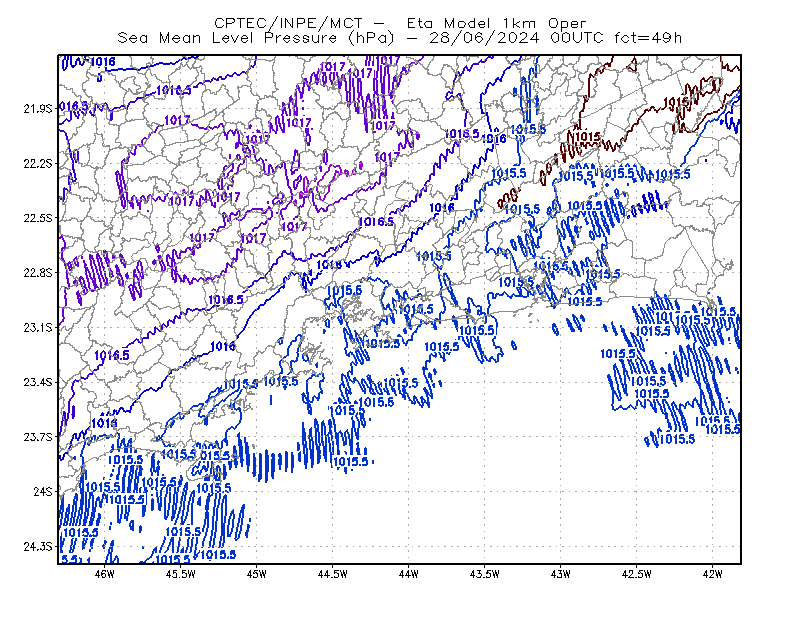The height and width of the screenshot is (618, 800).
Task: Click the 44.5W longitude label
Action: 333,574
